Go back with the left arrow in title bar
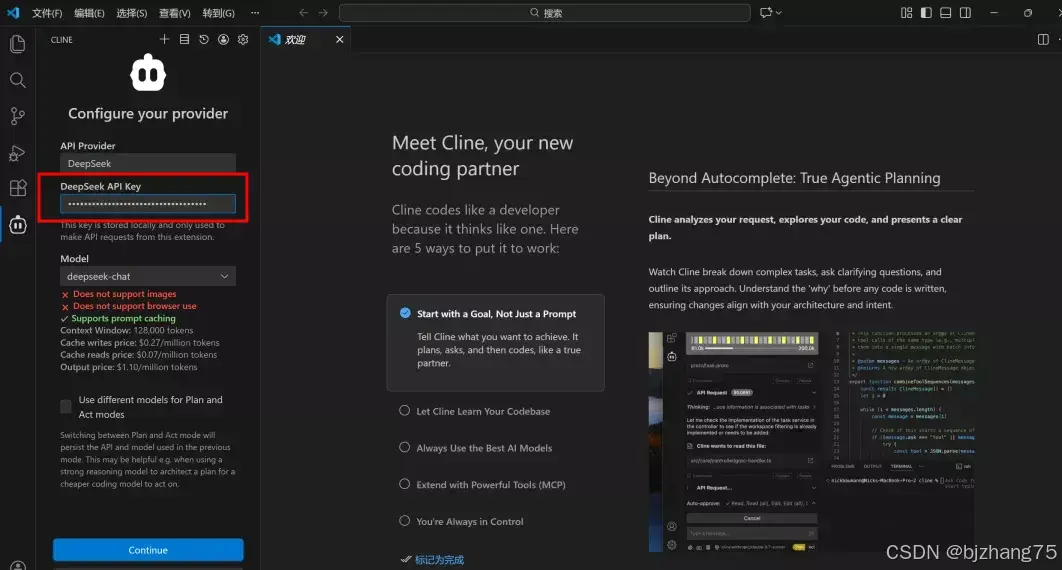 [303, 13]
